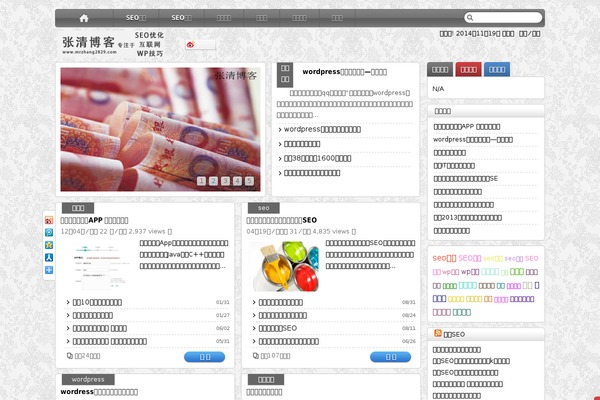600x400 pixels.
Task: Open the sidebar wordpress article link
Action: pos(473,140)
